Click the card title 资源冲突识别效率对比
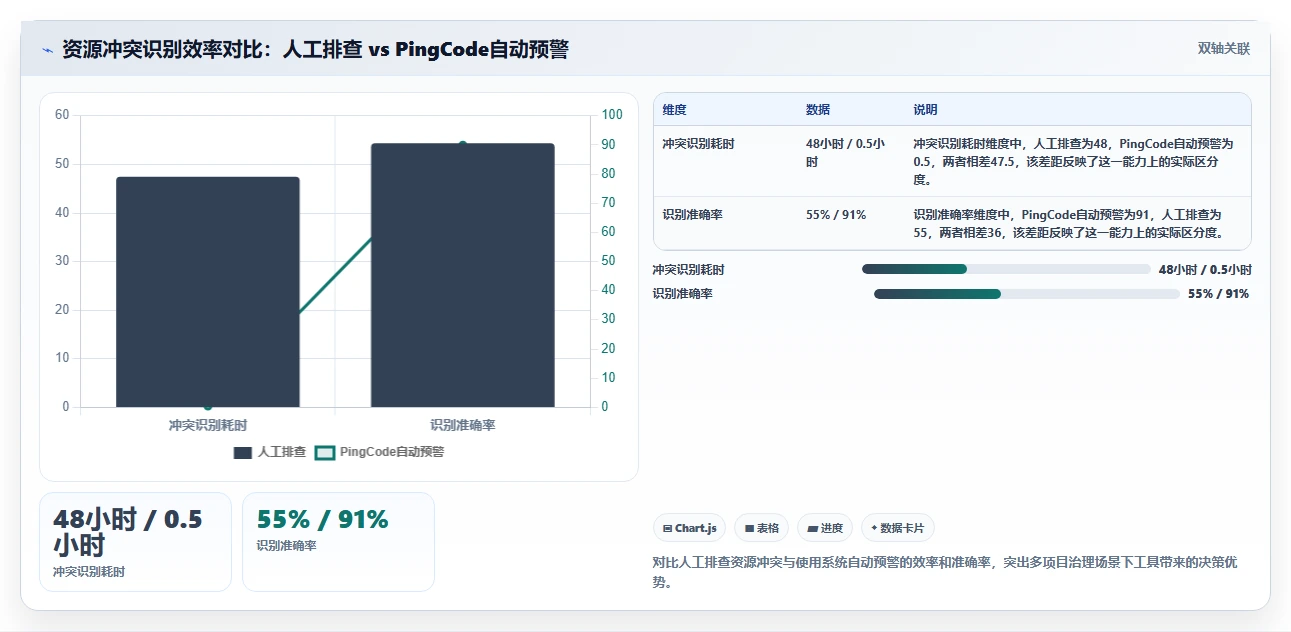Screen dimensions: 1291x632 pos(315,49)
